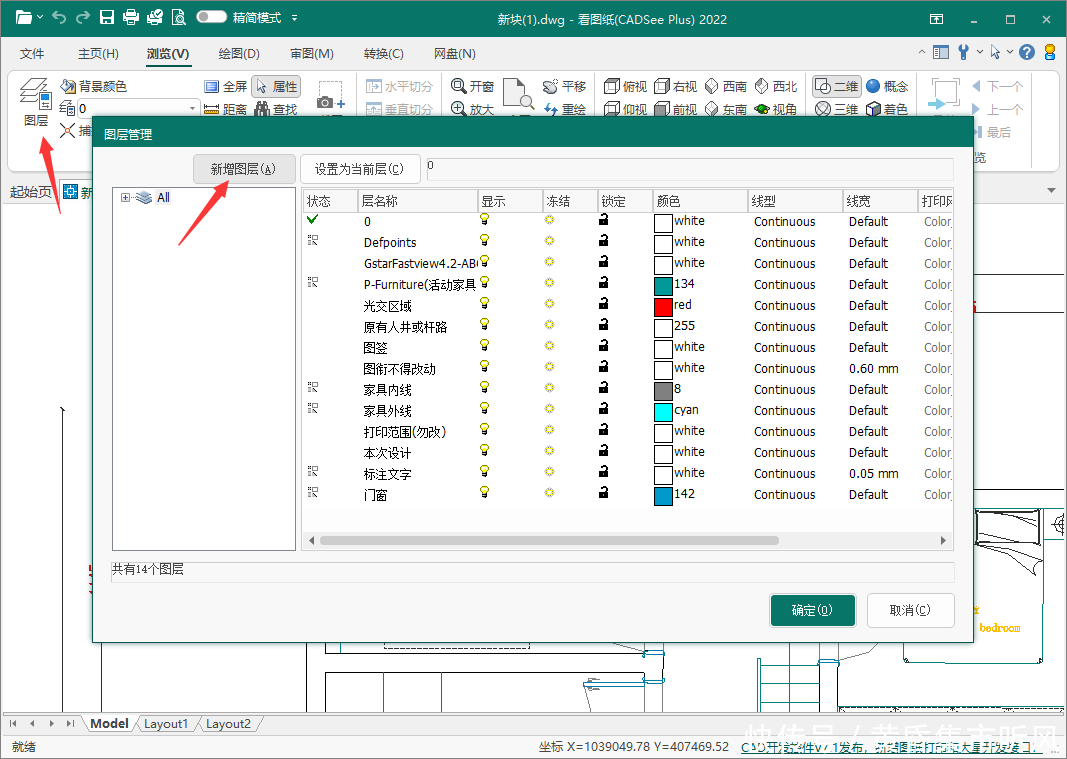Click the 新增图层(A) button
The height and width of the screenshot is (759, 1067).
pyautogui.click(x=243, y=169)
